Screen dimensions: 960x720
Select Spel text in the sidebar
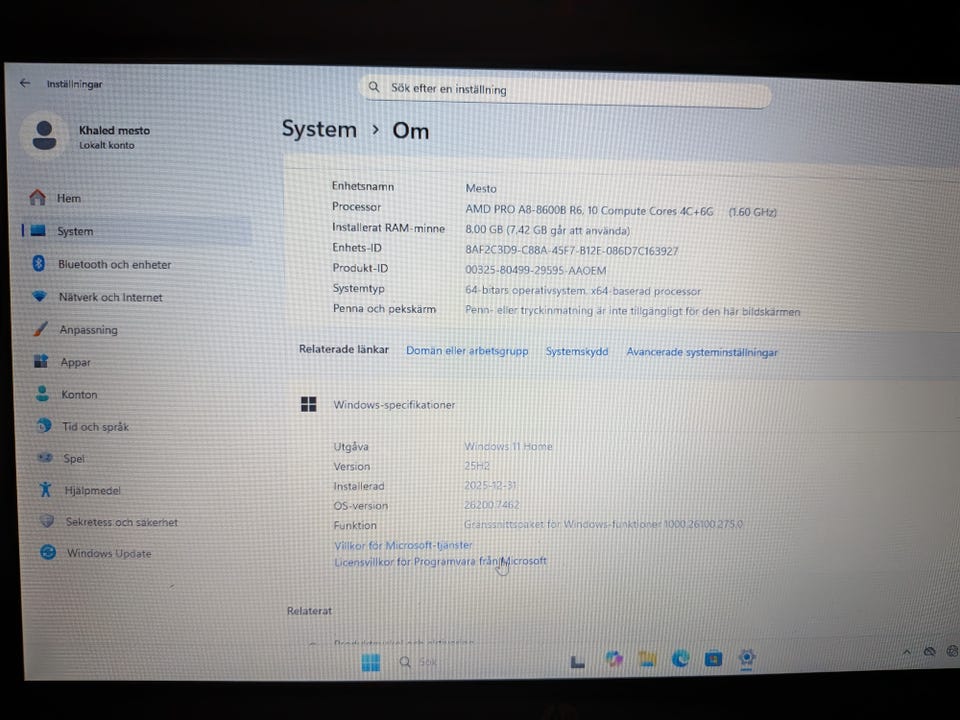(x=74, y=459)
